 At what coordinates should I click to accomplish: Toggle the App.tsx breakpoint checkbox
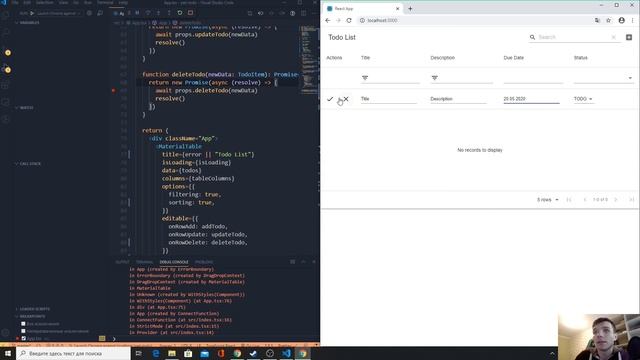pyautogui.click(x=23, y=338)
